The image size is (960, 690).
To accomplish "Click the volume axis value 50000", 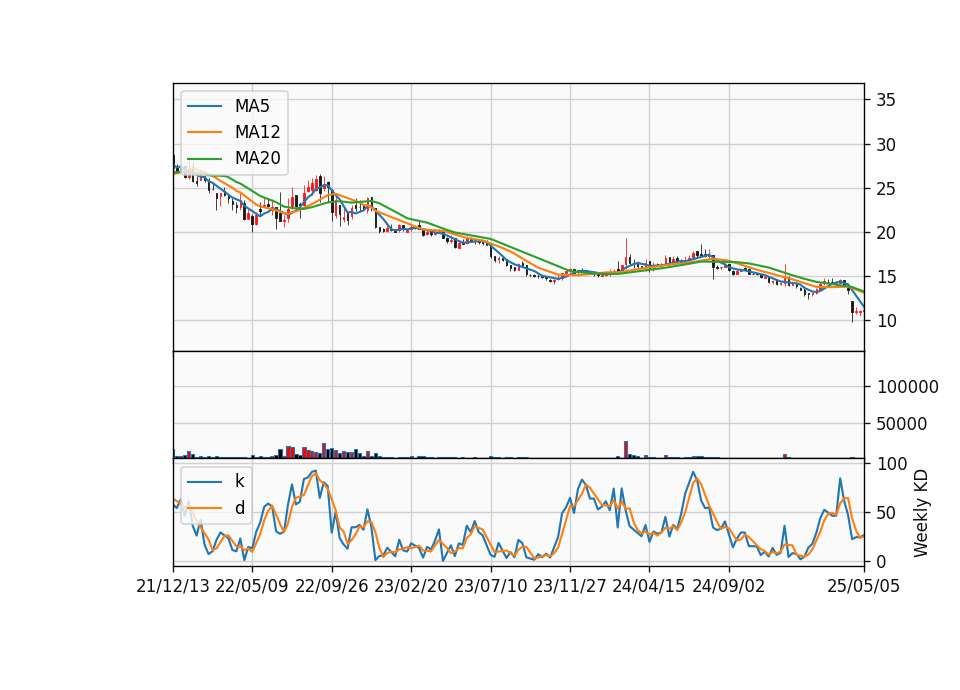I will coord(902,424).
